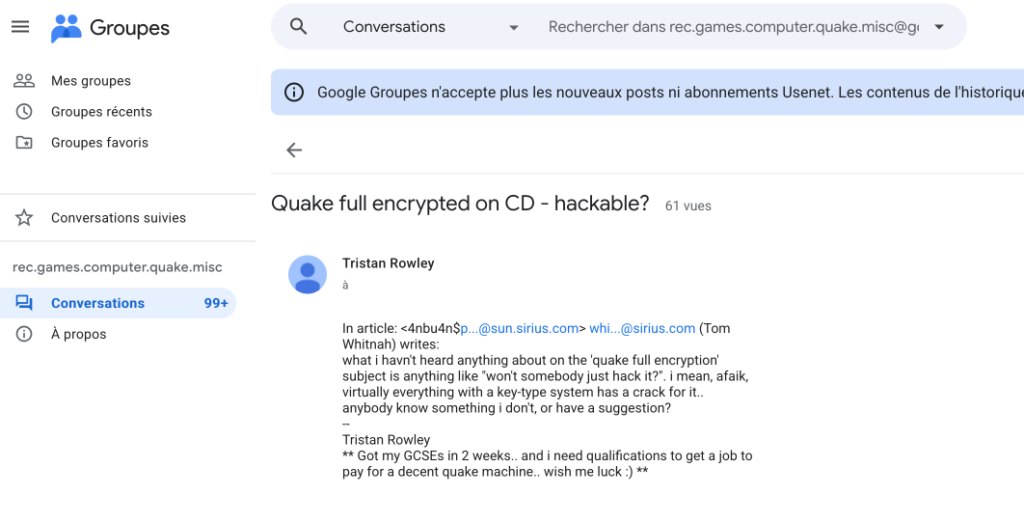This screenshot has width=1024, height=522.
Task: Open advanced search options arrow
Action: click(939, 27)
